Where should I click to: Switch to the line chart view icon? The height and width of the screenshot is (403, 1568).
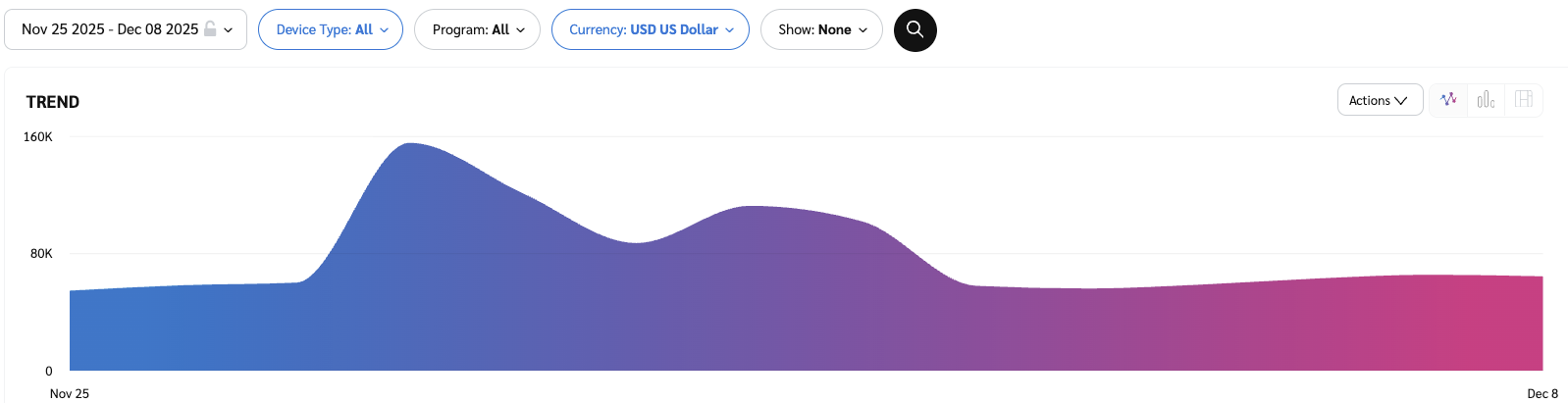1448,100
